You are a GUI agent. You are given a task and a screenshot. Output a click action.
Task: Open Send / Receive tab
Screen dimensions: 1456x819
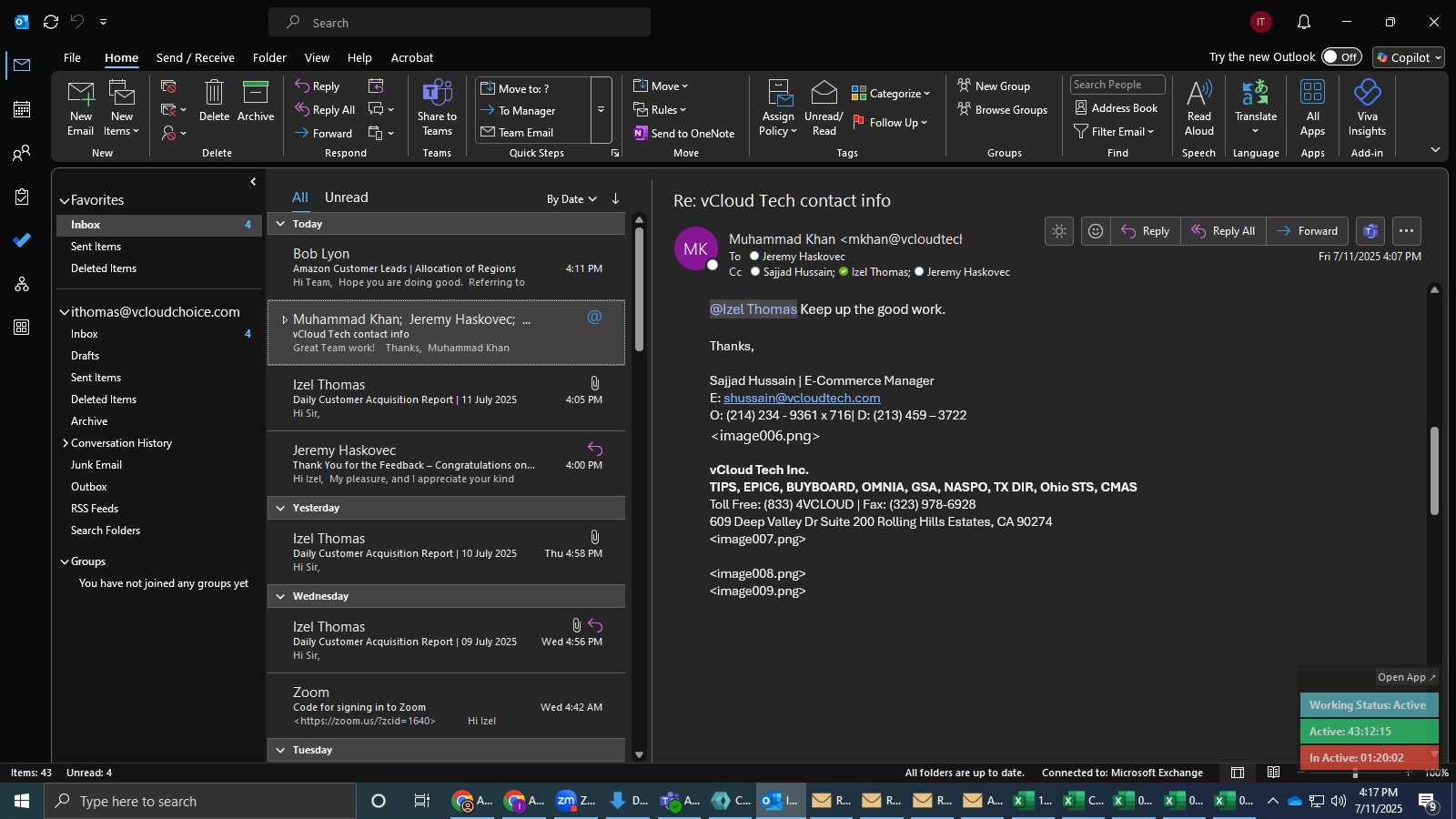tap(195, 57)
